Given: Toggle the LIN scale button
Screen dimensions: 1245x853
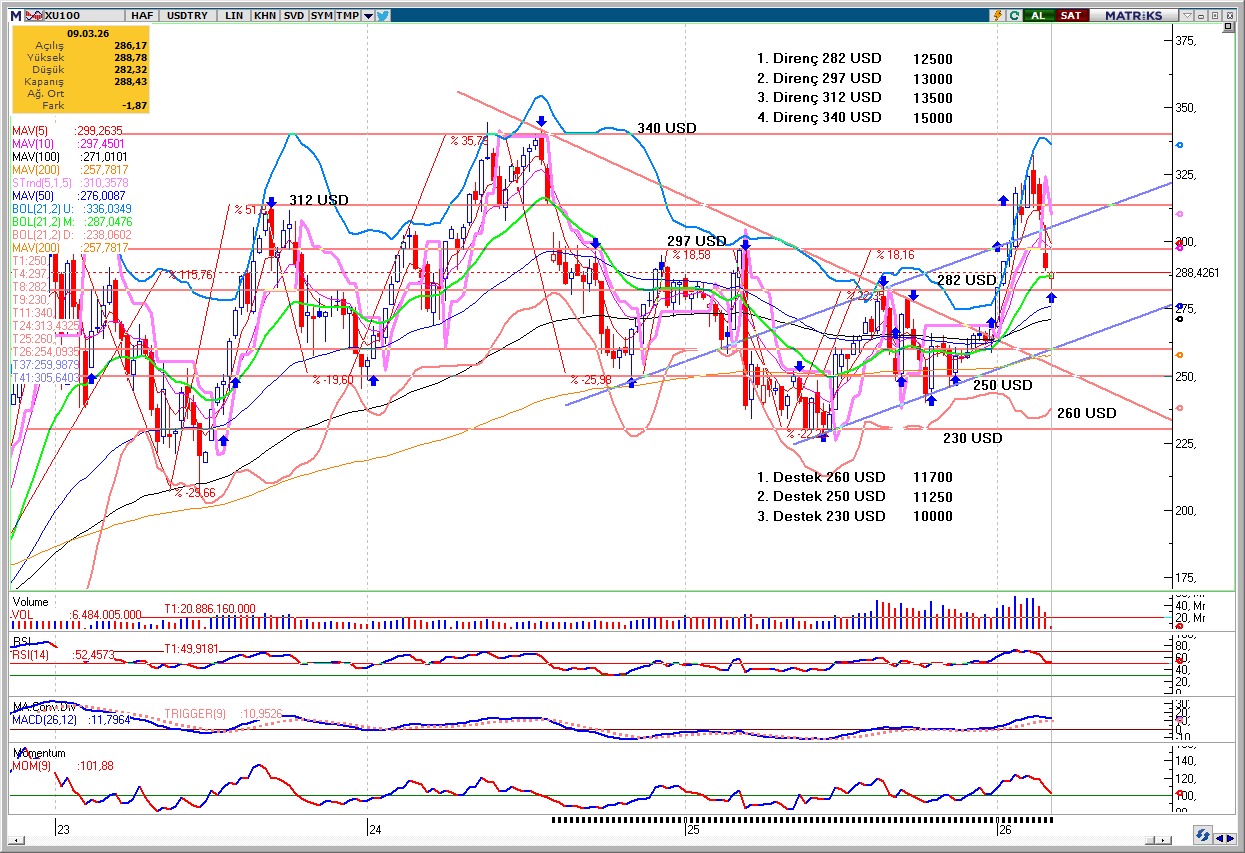Looking at the screenshot, I should (x=235, y=16).
